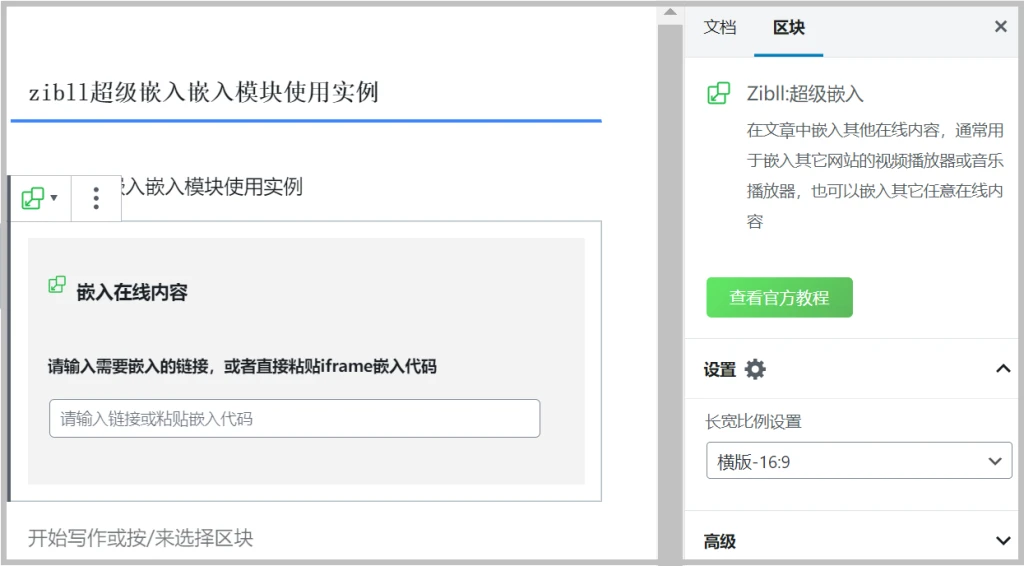Click the 开始写作或按/来选择区块 paragraph placeholder
The image size is (1024, 566).
pos(140,538)
